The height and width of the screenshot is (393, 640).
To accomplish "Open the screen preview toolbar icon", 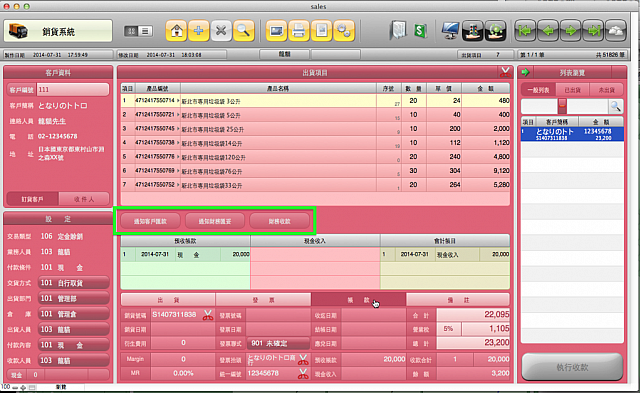I will (276, 31).
